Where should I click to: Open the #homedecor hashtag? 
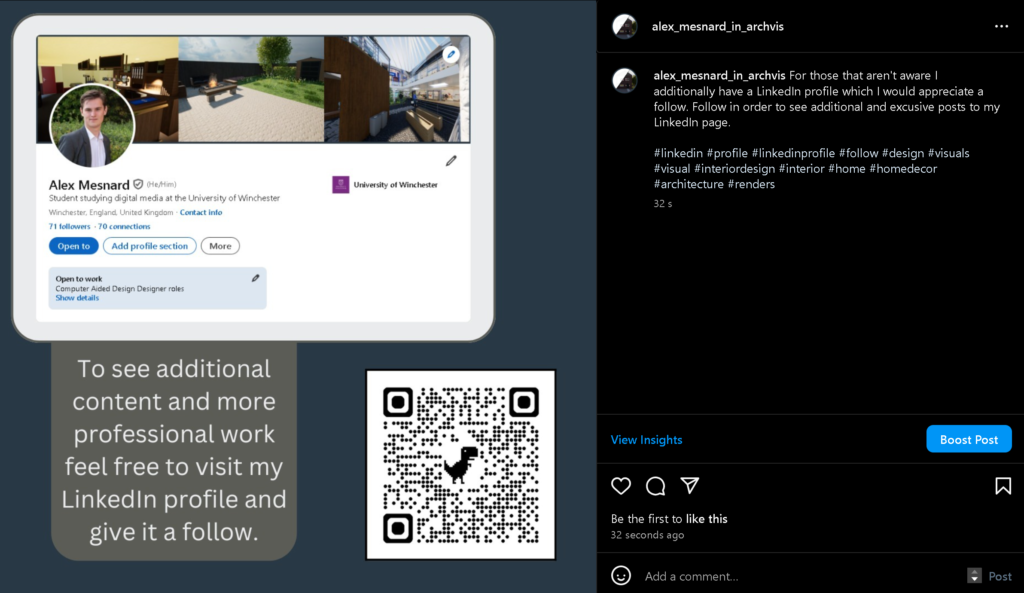coord(903,169)
